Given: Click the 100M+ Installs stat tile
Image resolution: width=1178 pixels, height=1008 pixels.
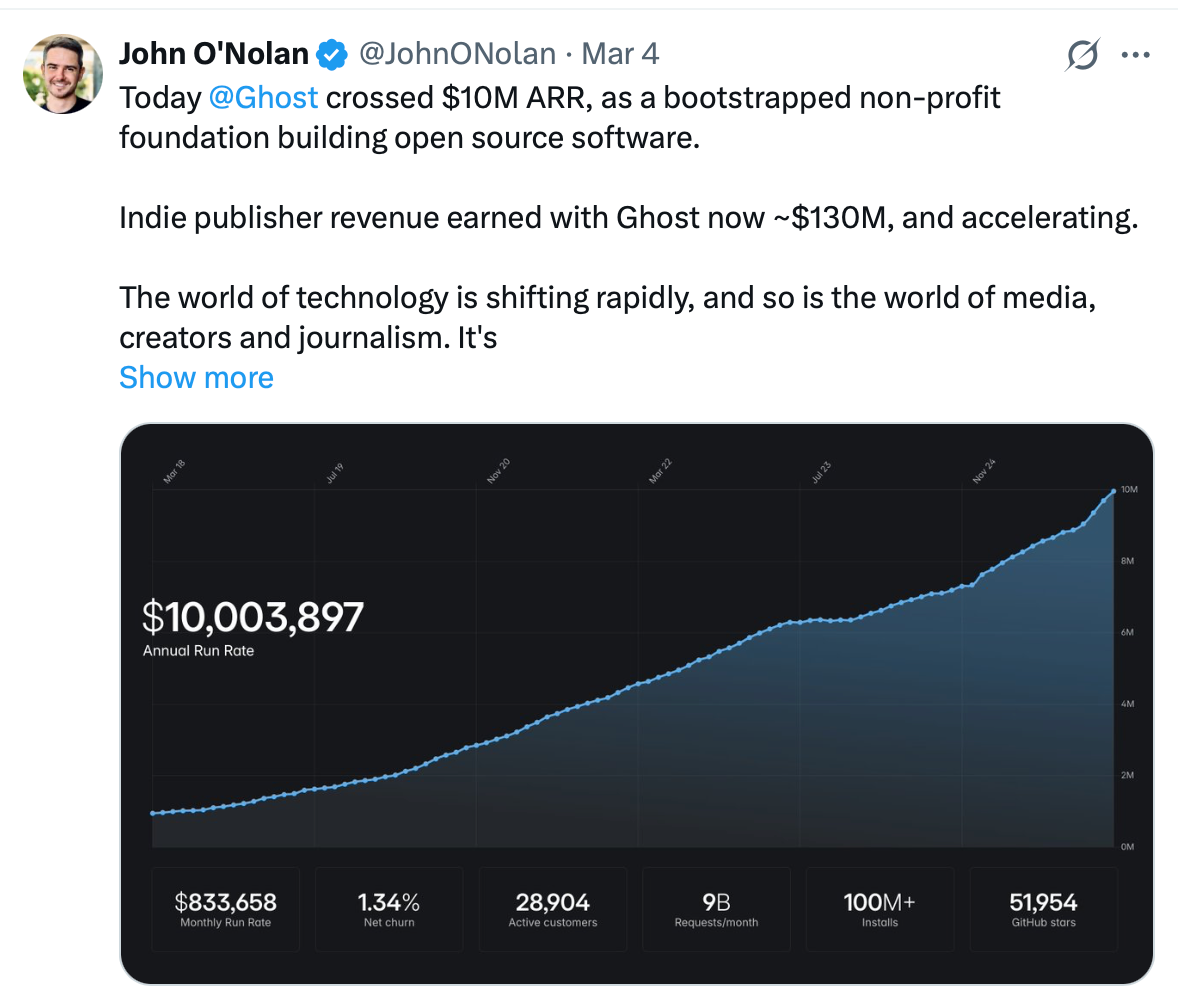Looking at the screenshot, I should point(879,908).
